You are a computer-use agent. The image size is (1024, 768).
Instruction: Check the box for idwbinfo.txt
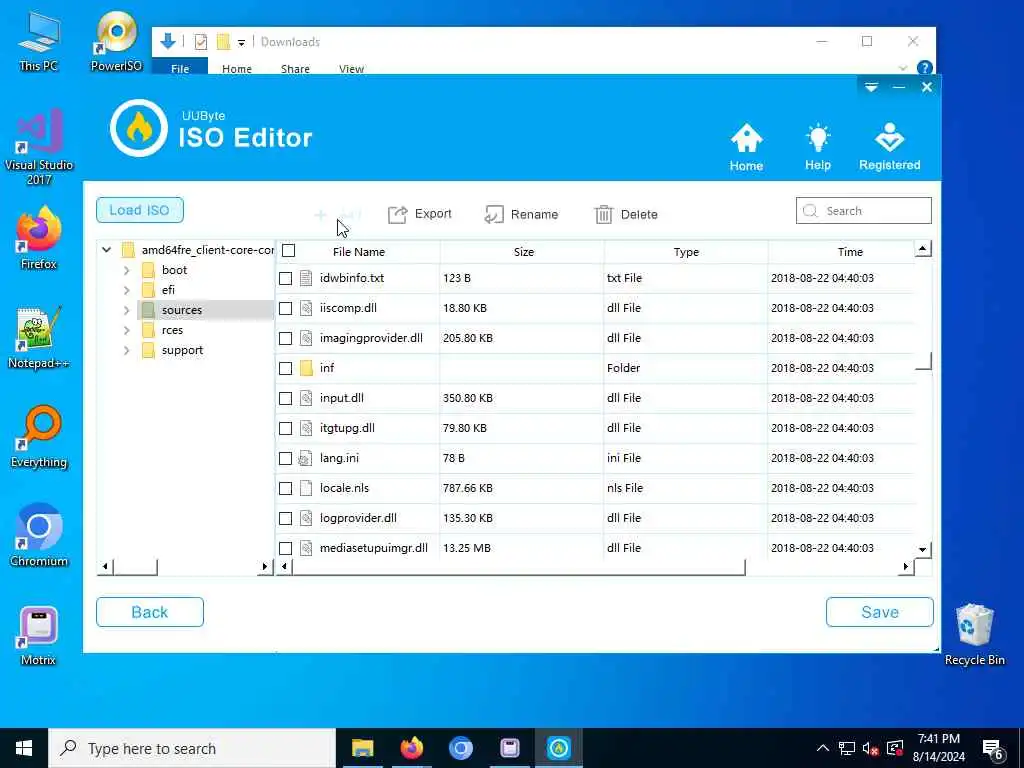tap(285, 278)
